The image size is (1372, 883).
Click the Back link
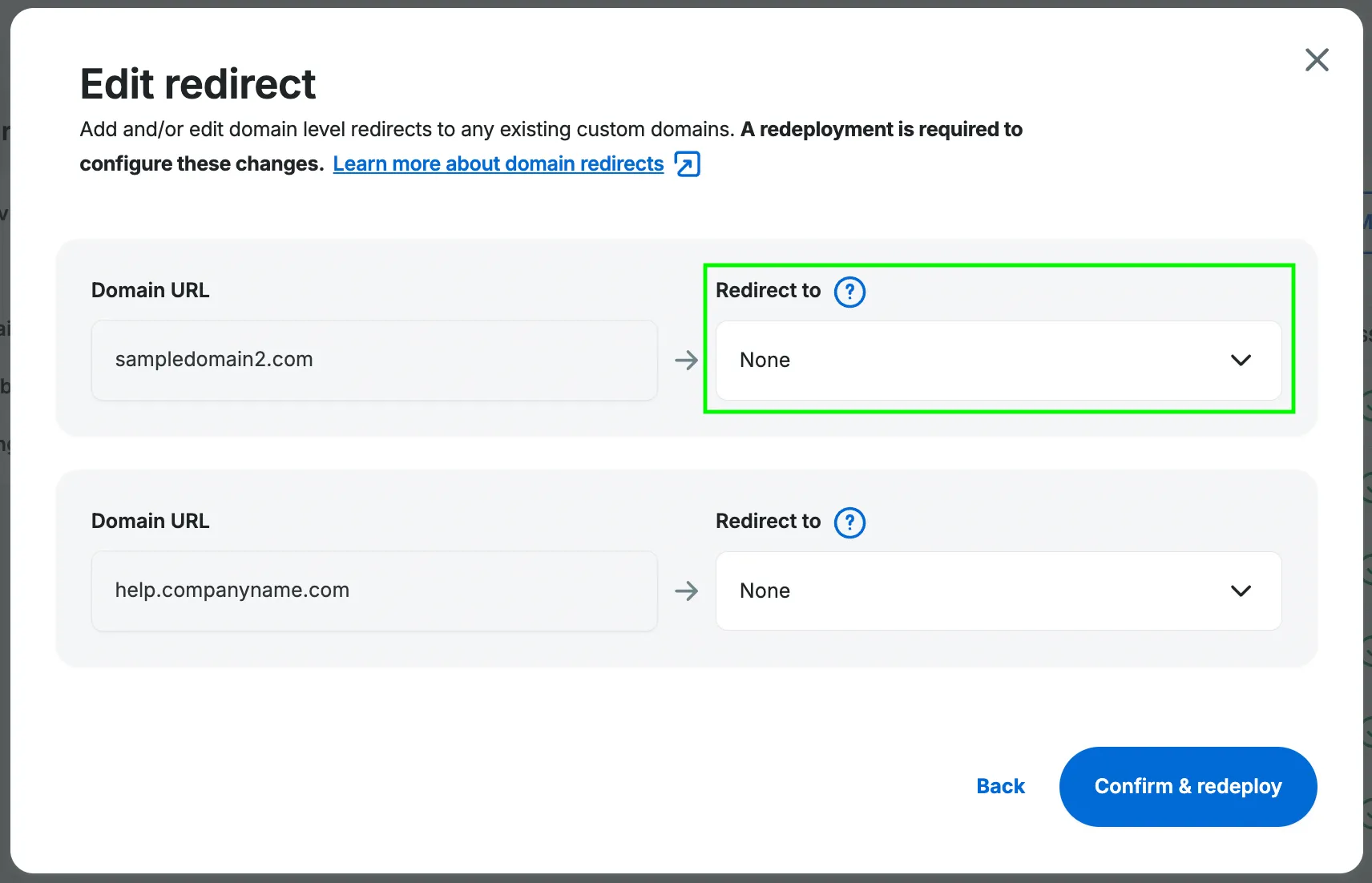pyautogui.click(x=1000, y=786)
